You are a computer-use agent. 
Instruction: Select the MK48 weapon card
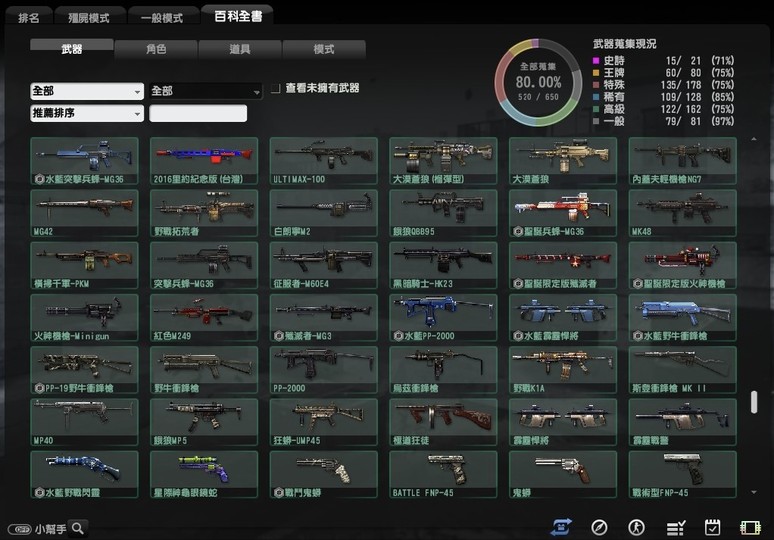(x=683, y=213)
